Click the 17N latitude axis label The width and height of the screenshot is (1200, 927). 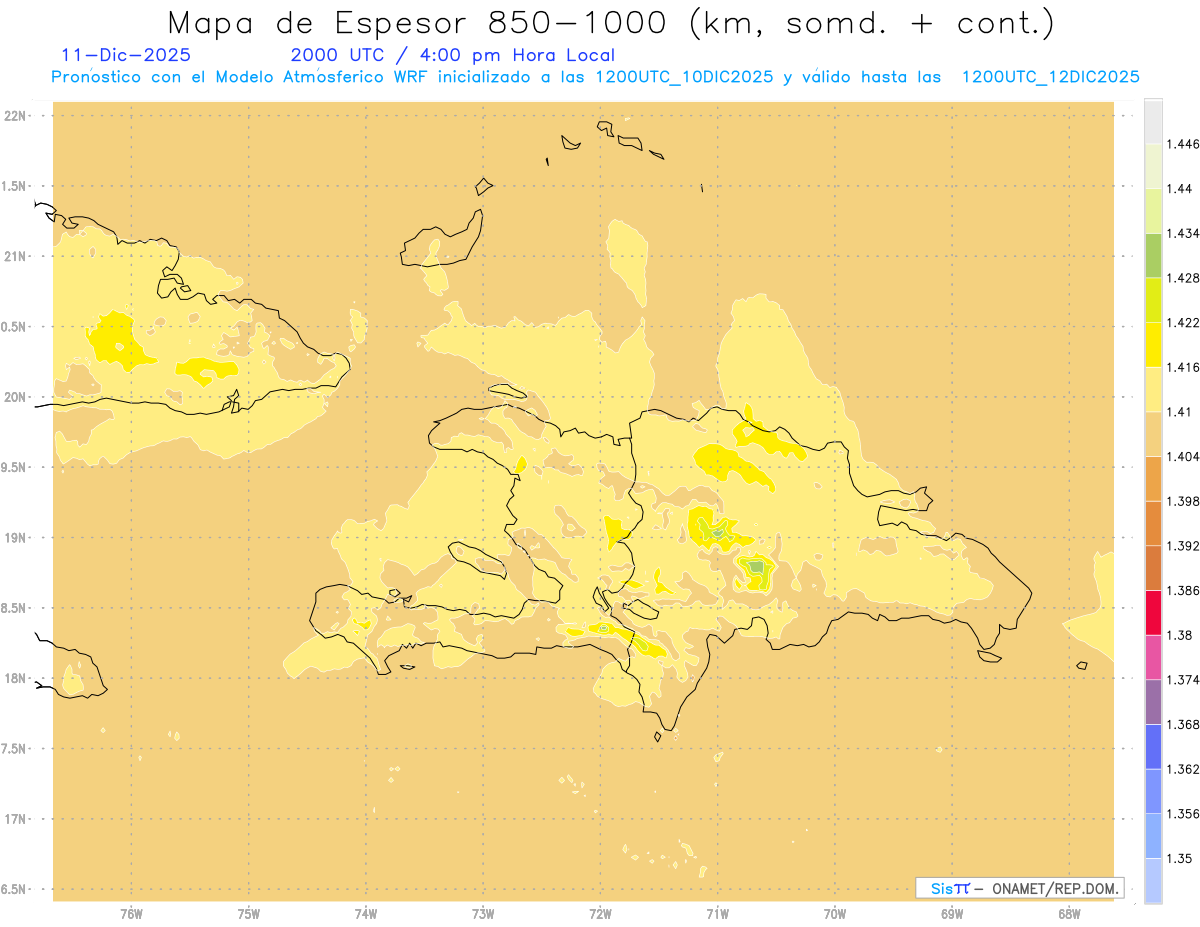15,819
